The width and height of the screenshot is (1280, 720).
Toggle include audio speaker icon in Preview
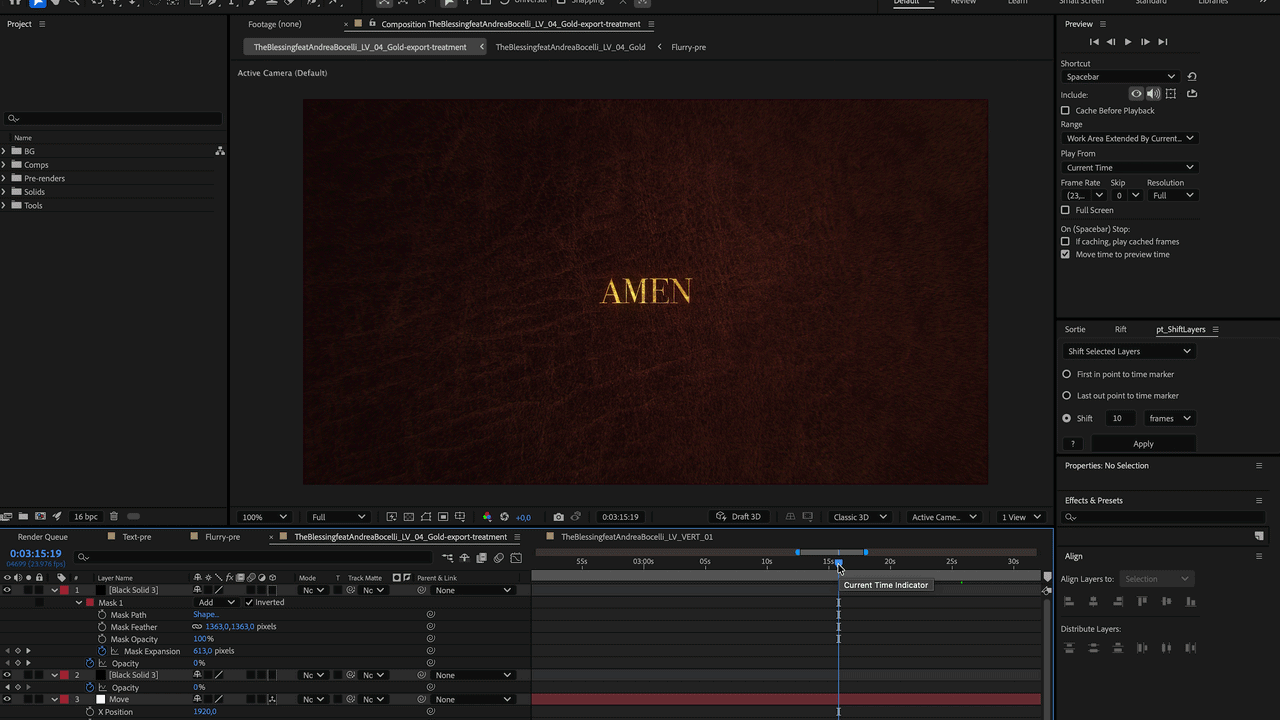pos(1153,94)
